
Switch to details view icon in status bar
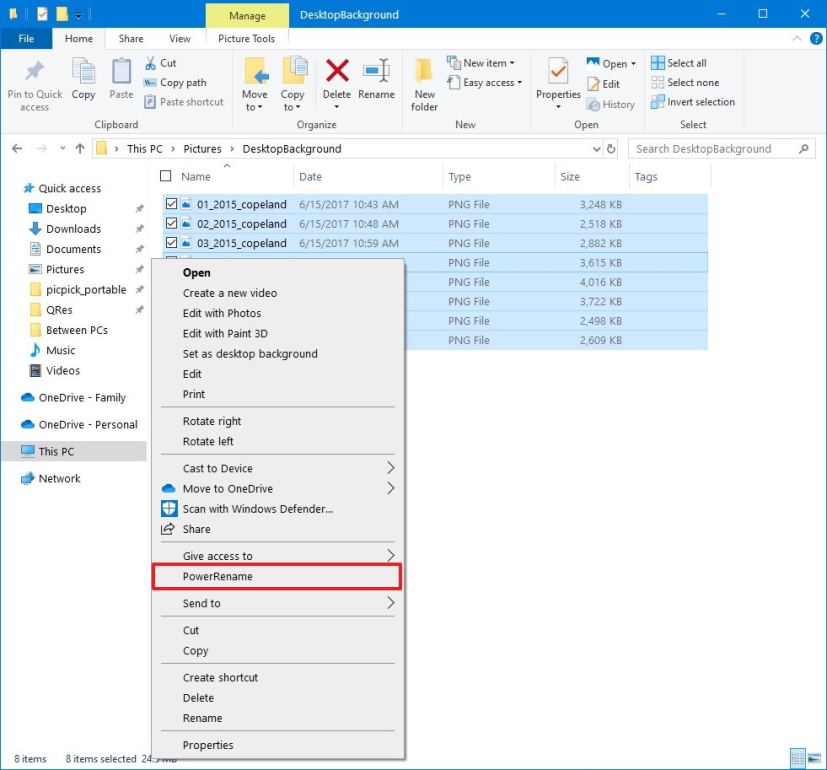[x=797, y=758]
